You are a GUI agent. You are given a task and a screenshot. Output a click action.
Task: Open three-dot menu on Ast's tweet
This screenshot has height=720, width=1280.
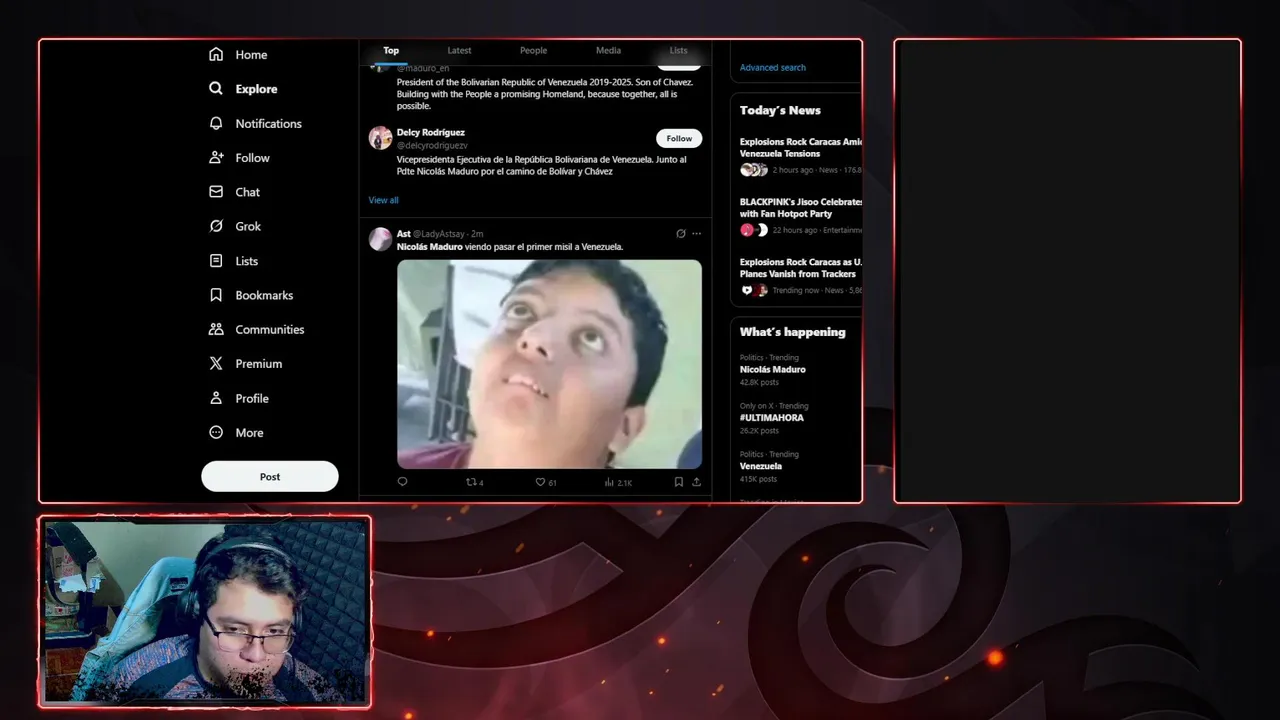[x=697, y=234]
